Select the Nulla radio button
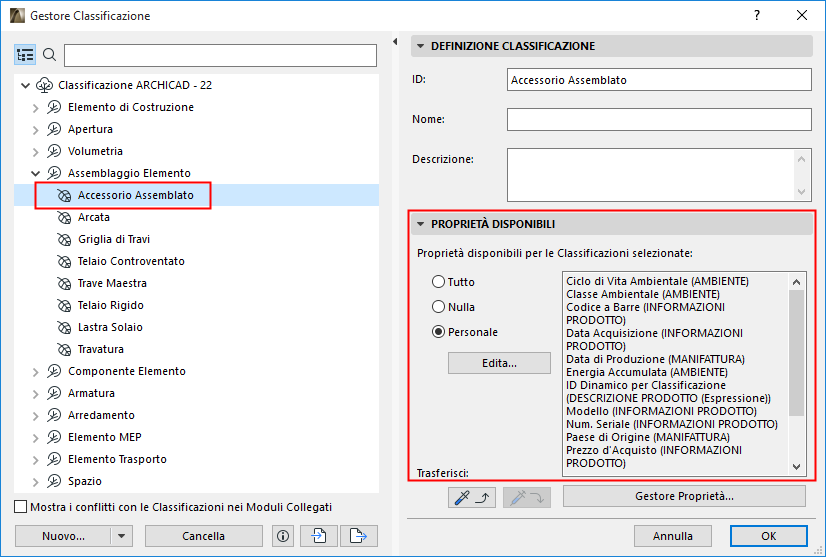 (438, 307)
